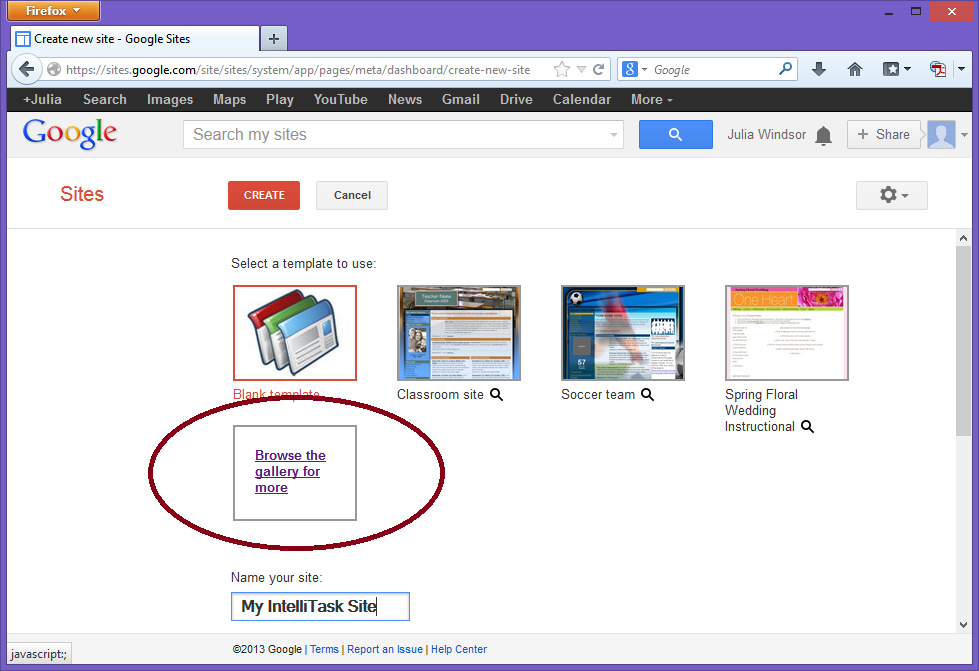Open Gmail in Google bar

[x=461, y=99]
